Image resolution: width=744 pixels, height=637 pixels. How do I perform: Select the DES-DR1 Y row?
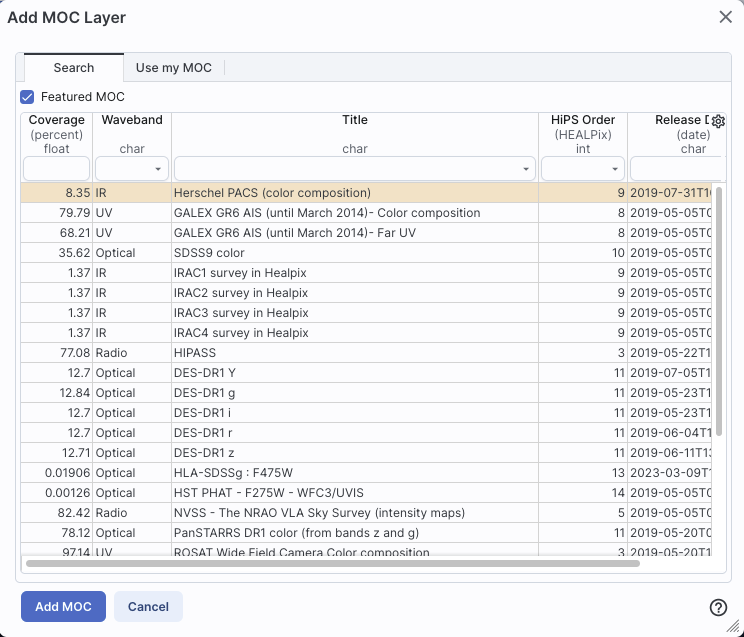click(x=366, y=373)
